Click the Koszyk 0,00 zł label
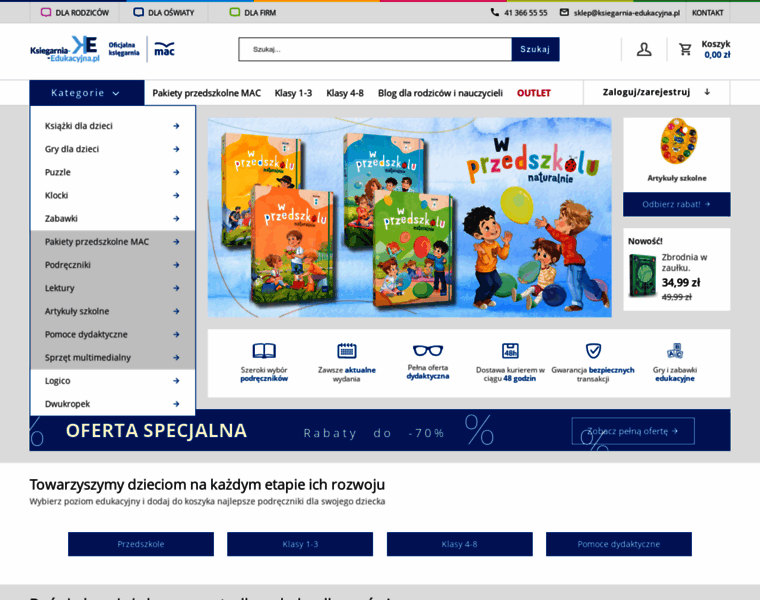This screenshot has width=760, height=600. click(x=716, y=49)
